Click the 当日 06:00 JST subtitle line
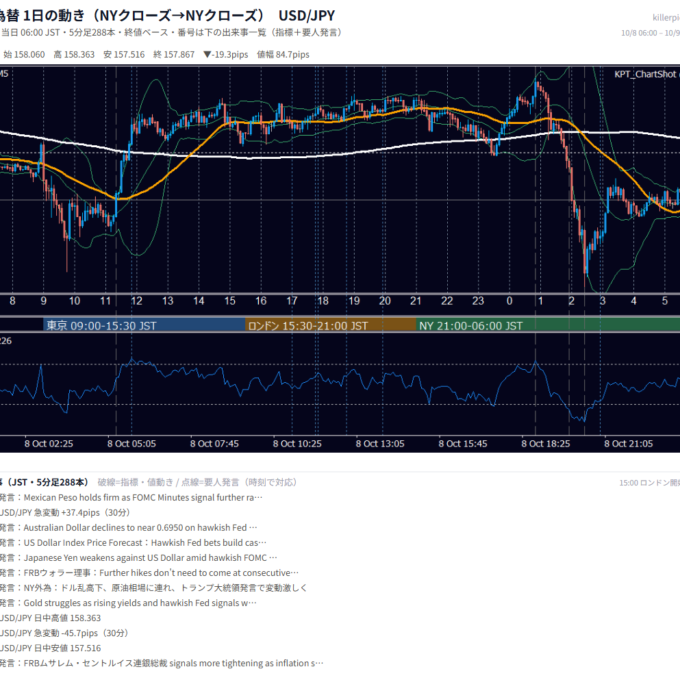The height and width of the screenshot is (680, 680). coord(171,33)
